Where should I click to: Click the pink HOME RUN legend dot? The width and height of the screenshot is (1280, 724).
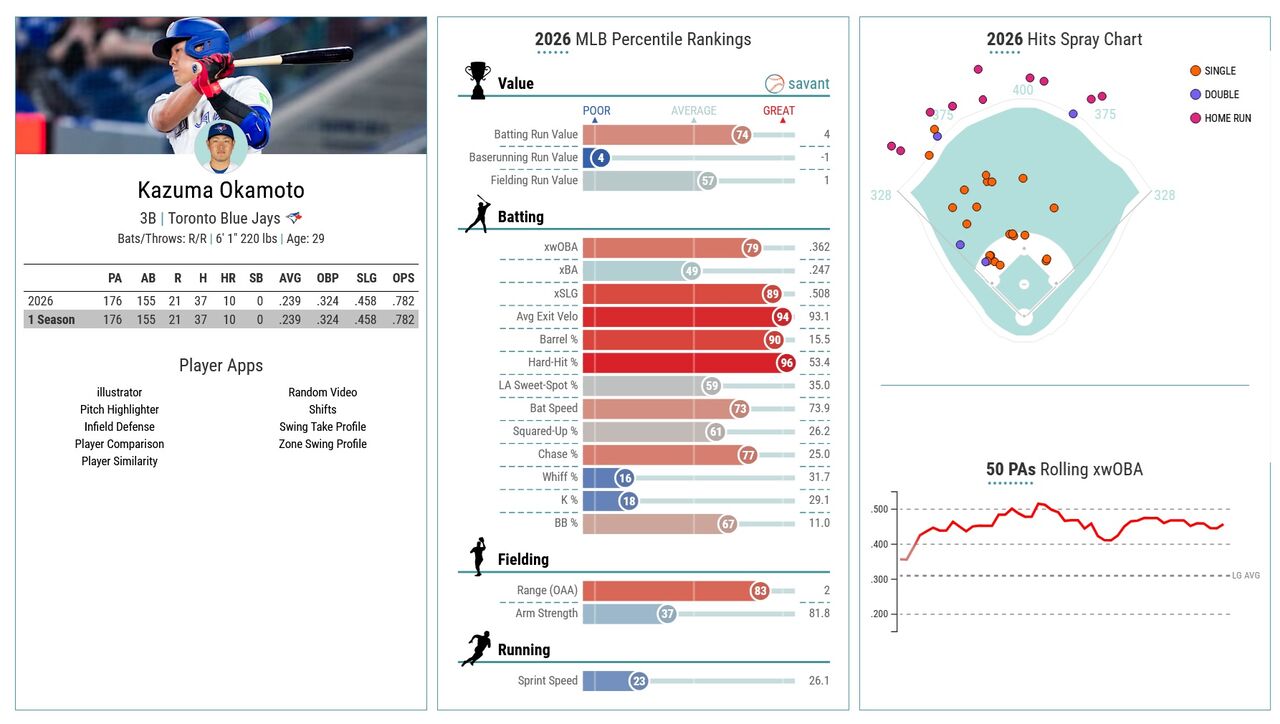pyautogui.click(x=1195, y=118)
